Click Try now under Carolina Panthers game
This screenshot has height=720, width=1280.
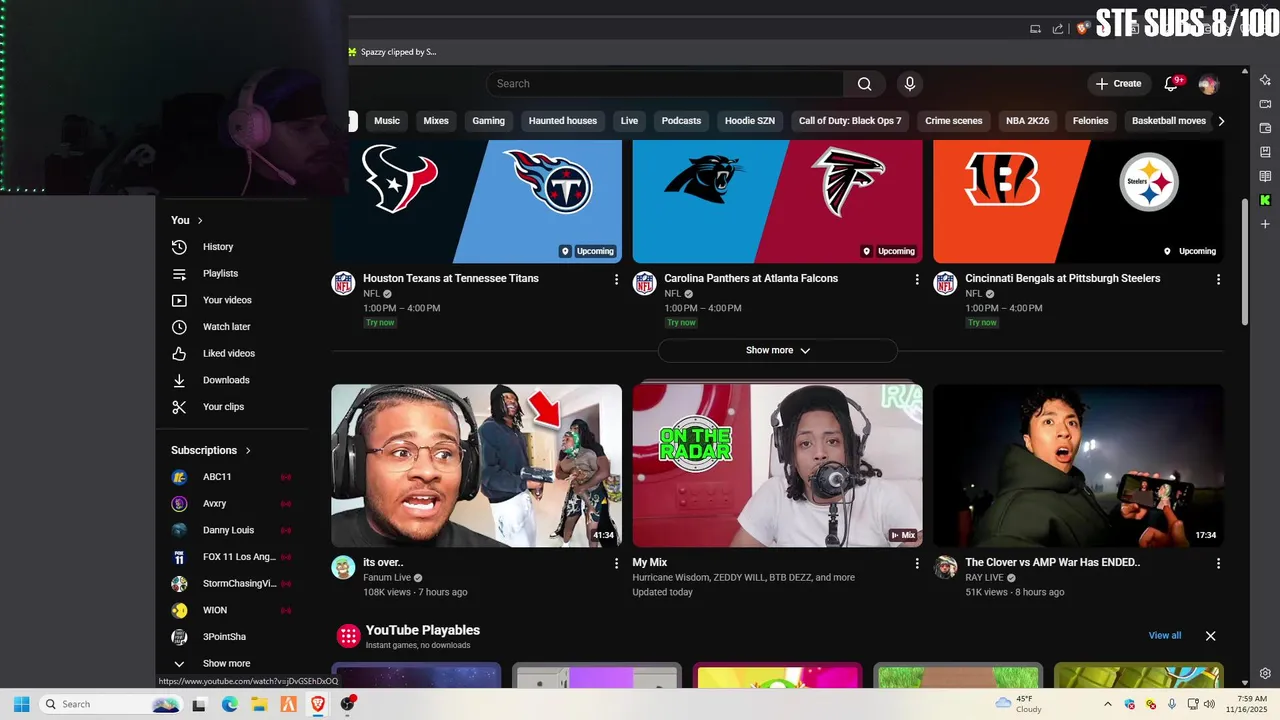tap(681, 323)
